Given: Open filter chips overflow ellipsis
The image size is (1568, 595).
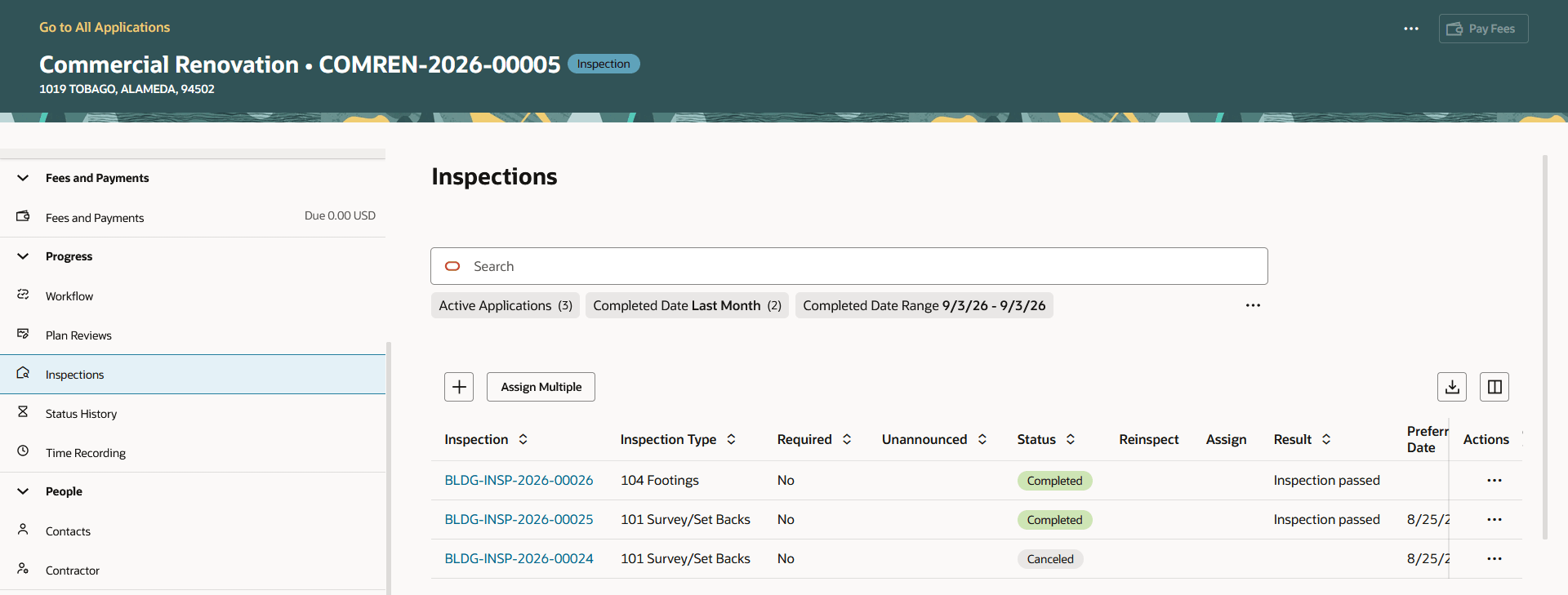Looking at the screenshot, I should 1253,305.
